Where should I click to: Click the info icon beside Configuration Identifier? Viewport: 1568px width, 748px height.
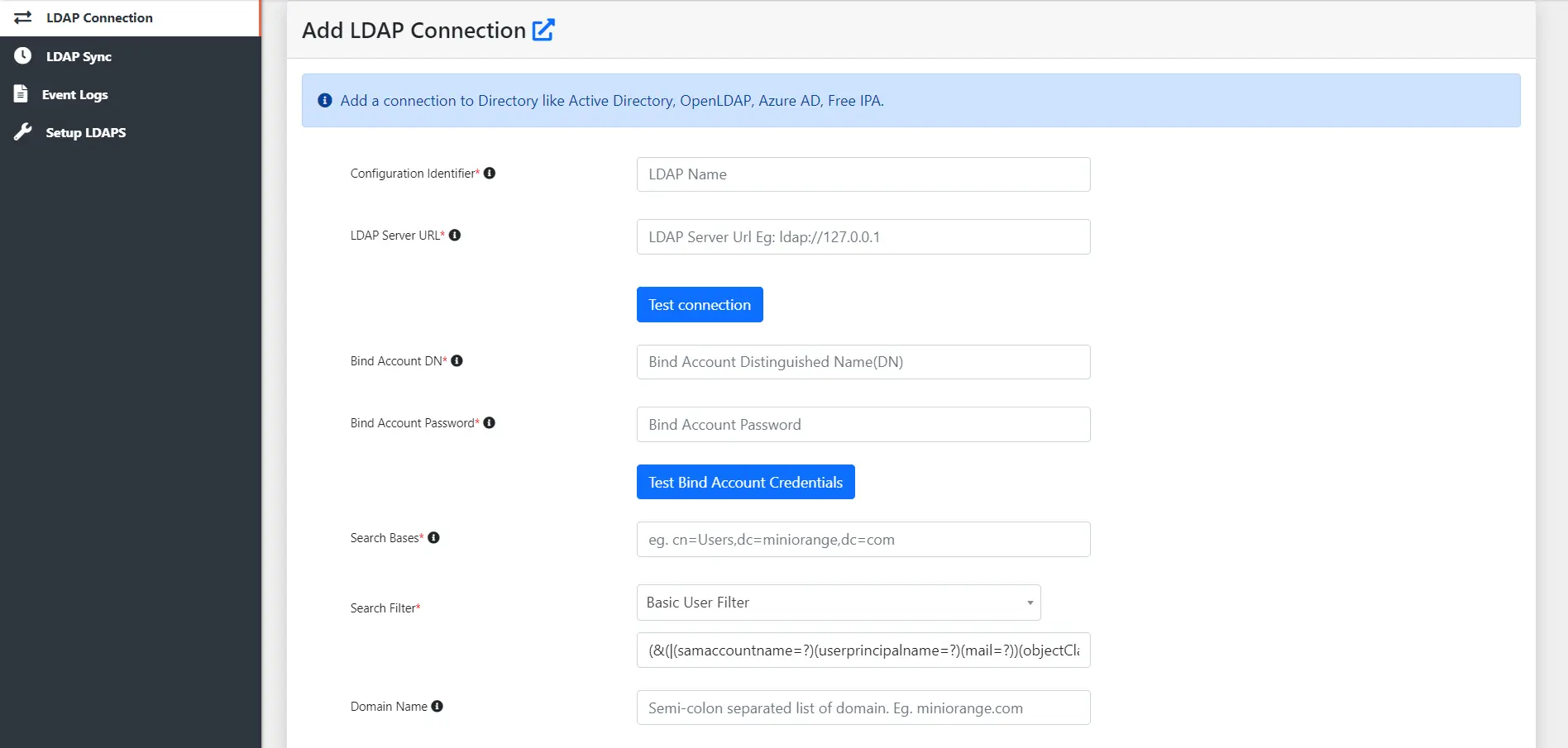[x=490, y=173]
